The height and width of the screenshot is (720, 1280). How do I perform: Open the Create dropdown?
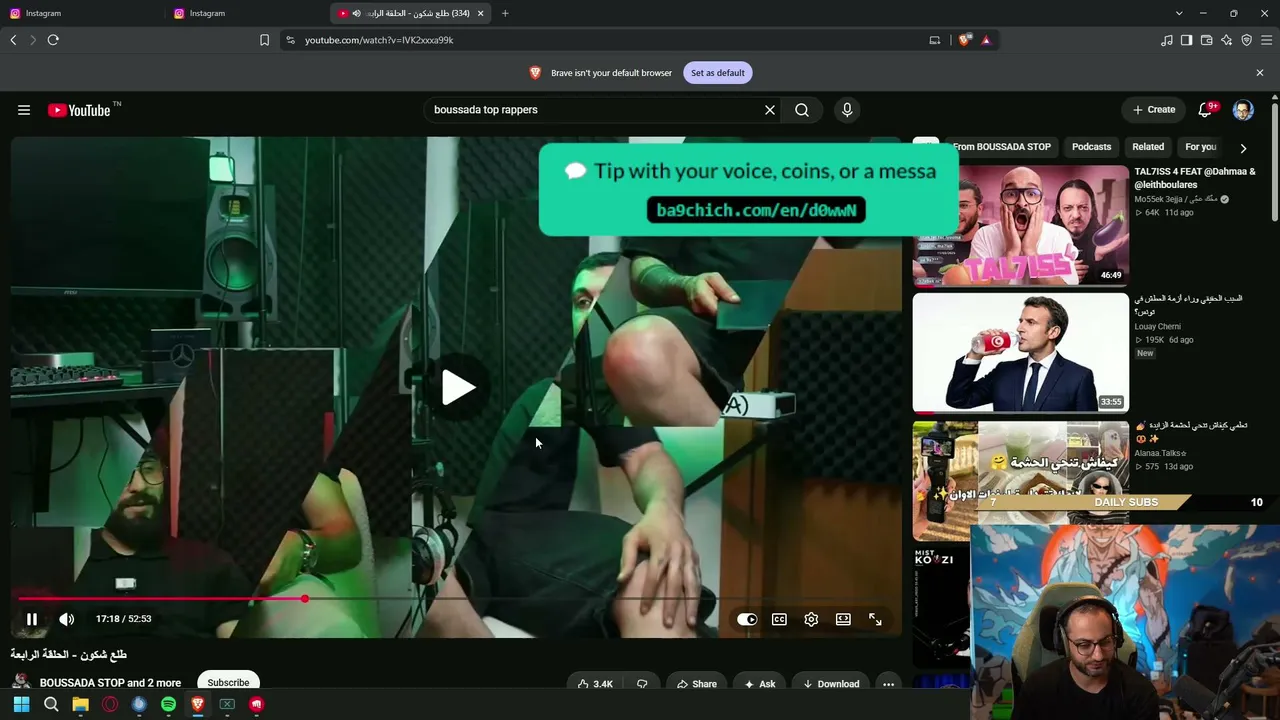tap(1154, 110)
